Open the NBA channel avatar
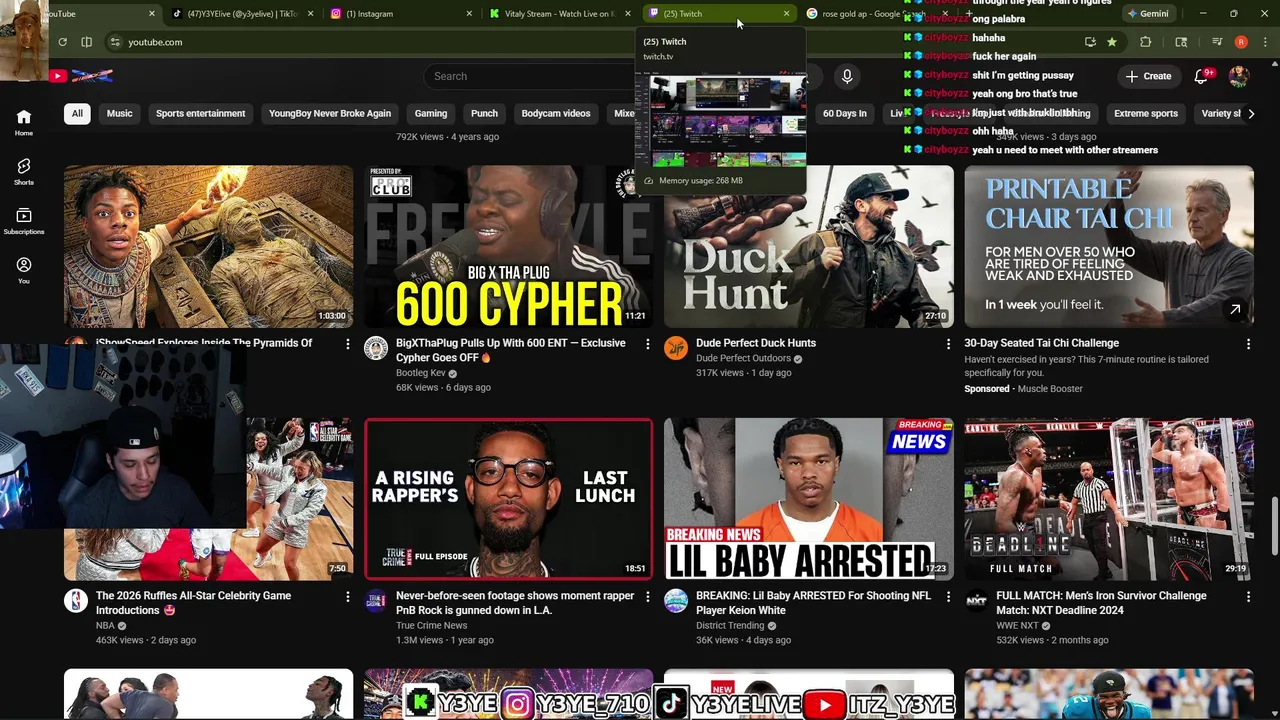This screenshot has width=1280, height=720. (x=76, y=600)
